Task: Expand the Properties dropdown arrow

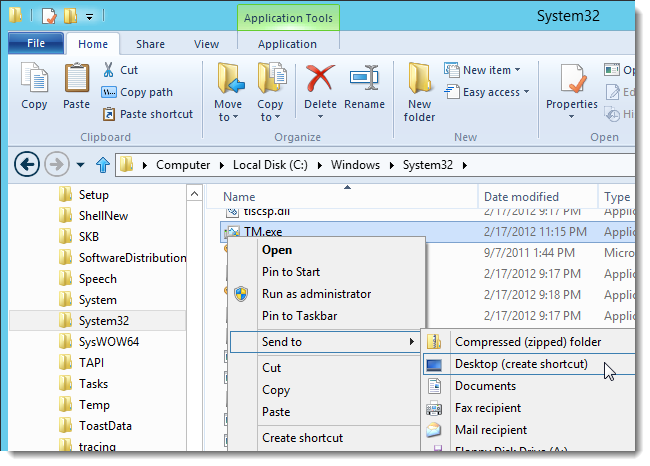Action: pyautogui.click(x=572, y=117)
